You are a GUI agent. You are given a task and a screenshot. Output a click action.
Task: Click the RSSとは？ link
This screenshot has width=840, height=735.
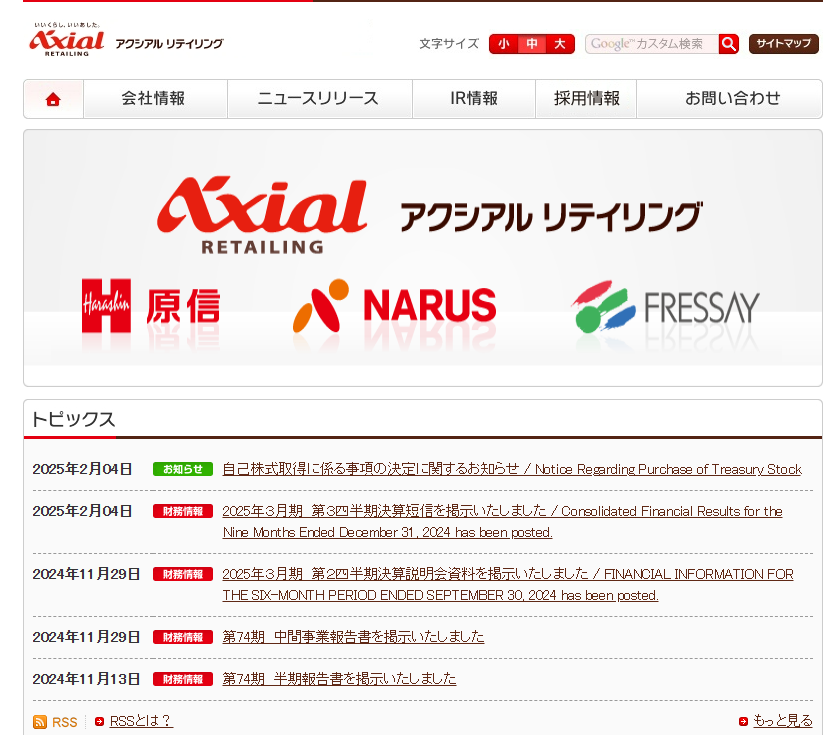(x=140, y=721)
